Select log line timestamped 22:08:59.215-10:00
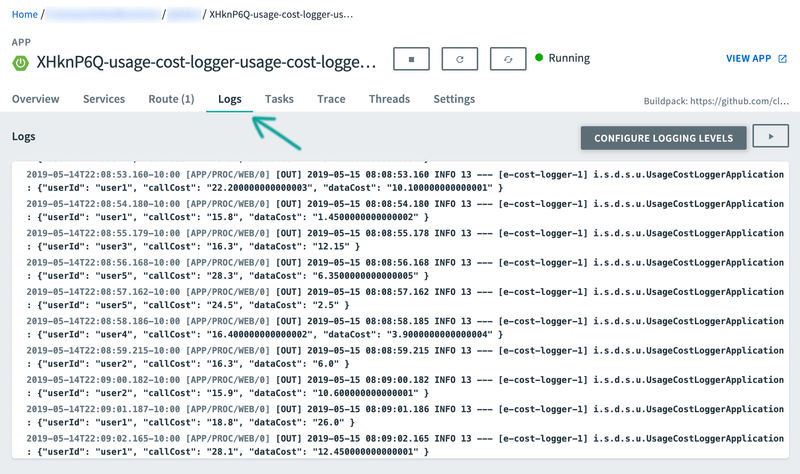 (x=405, y=351)
